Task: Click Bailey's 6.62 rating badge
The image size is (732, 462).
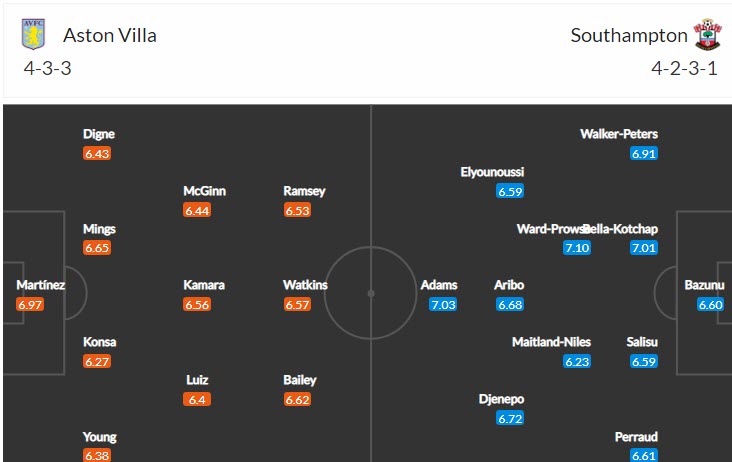Action: tap(297, 399)
